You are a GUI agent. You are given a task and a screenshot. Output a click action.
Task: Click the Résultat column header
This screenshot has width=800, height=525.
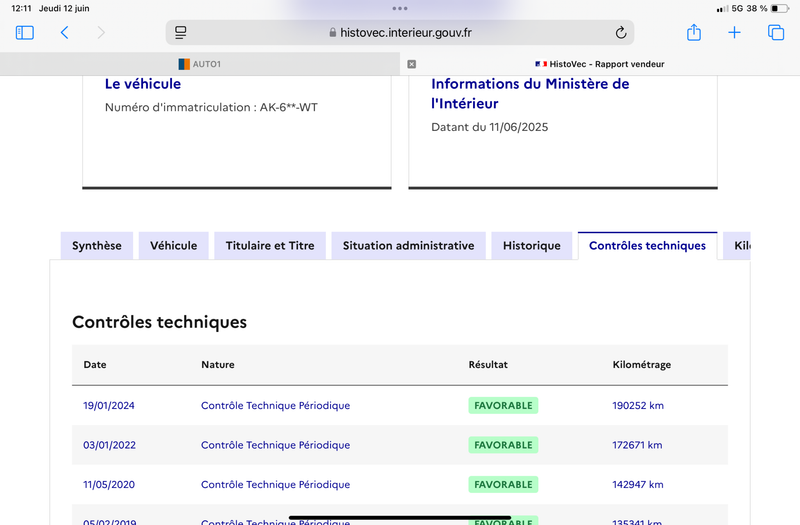coord(488,365)
